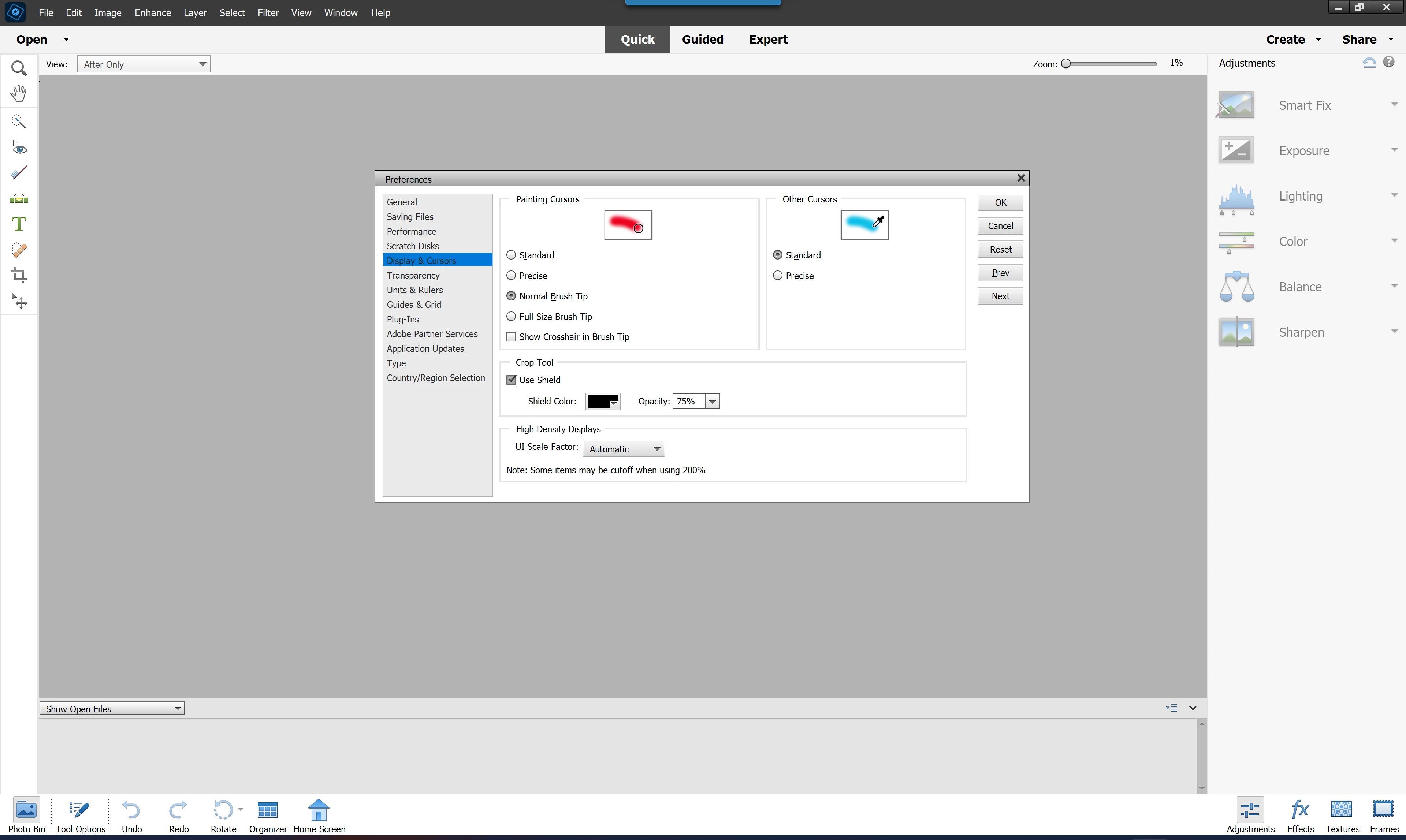Uncheck the Use Shield checkbox
Screen dimensions: 1406x840
[x=512, y=380]
